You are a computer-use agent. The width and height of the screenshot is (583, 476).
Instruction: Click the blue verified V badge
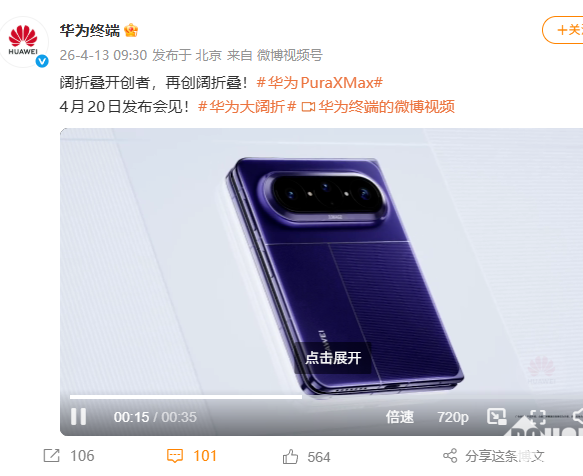coord(42,61)
